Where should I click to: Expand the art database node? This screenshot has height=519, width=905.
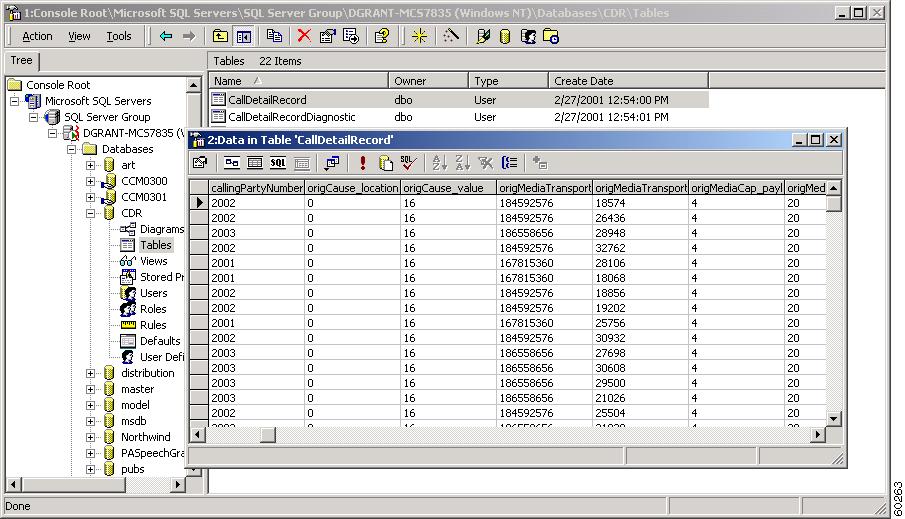[x=91, y=165]
